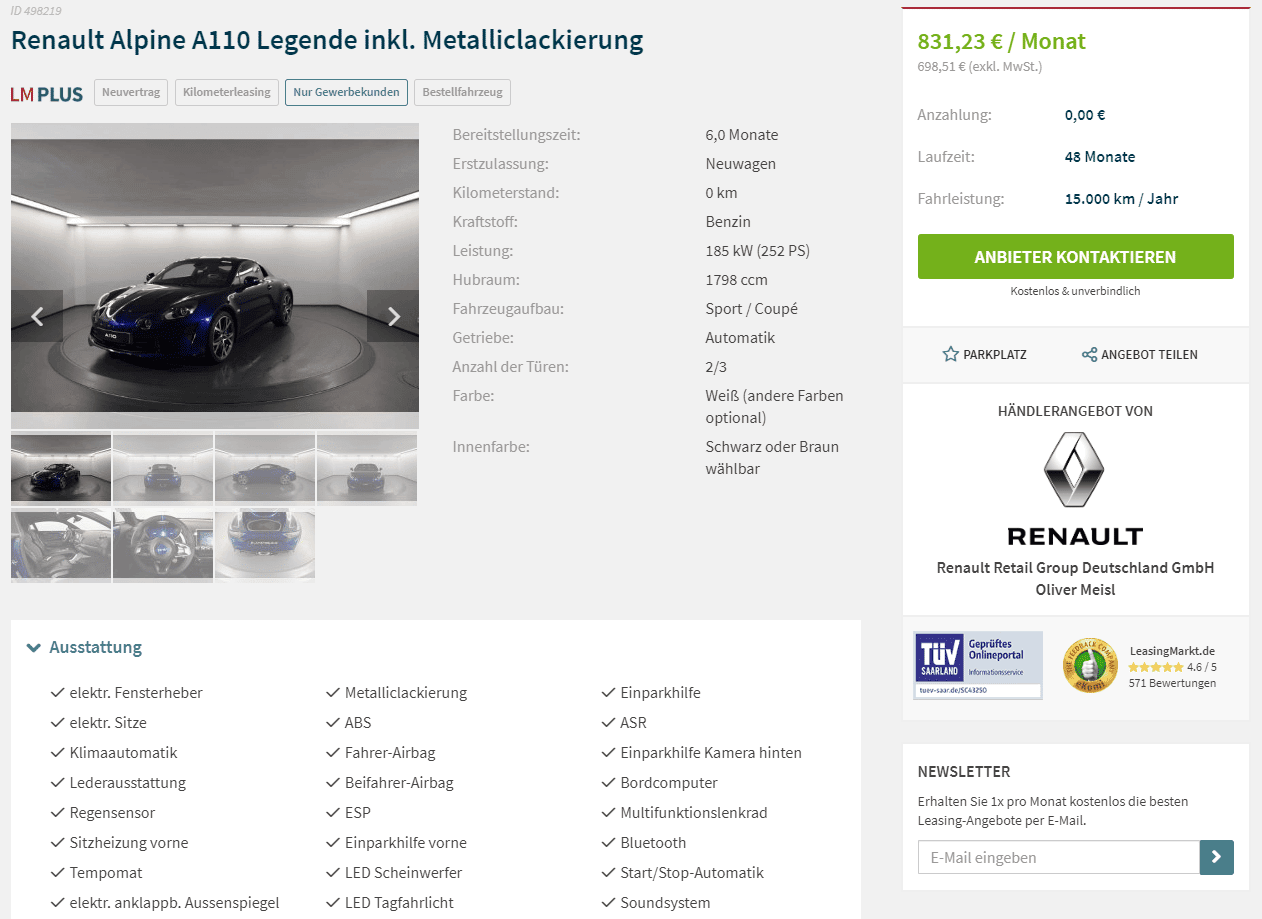
Task: Click the LM PLUS logo
Action: [47, 94]
